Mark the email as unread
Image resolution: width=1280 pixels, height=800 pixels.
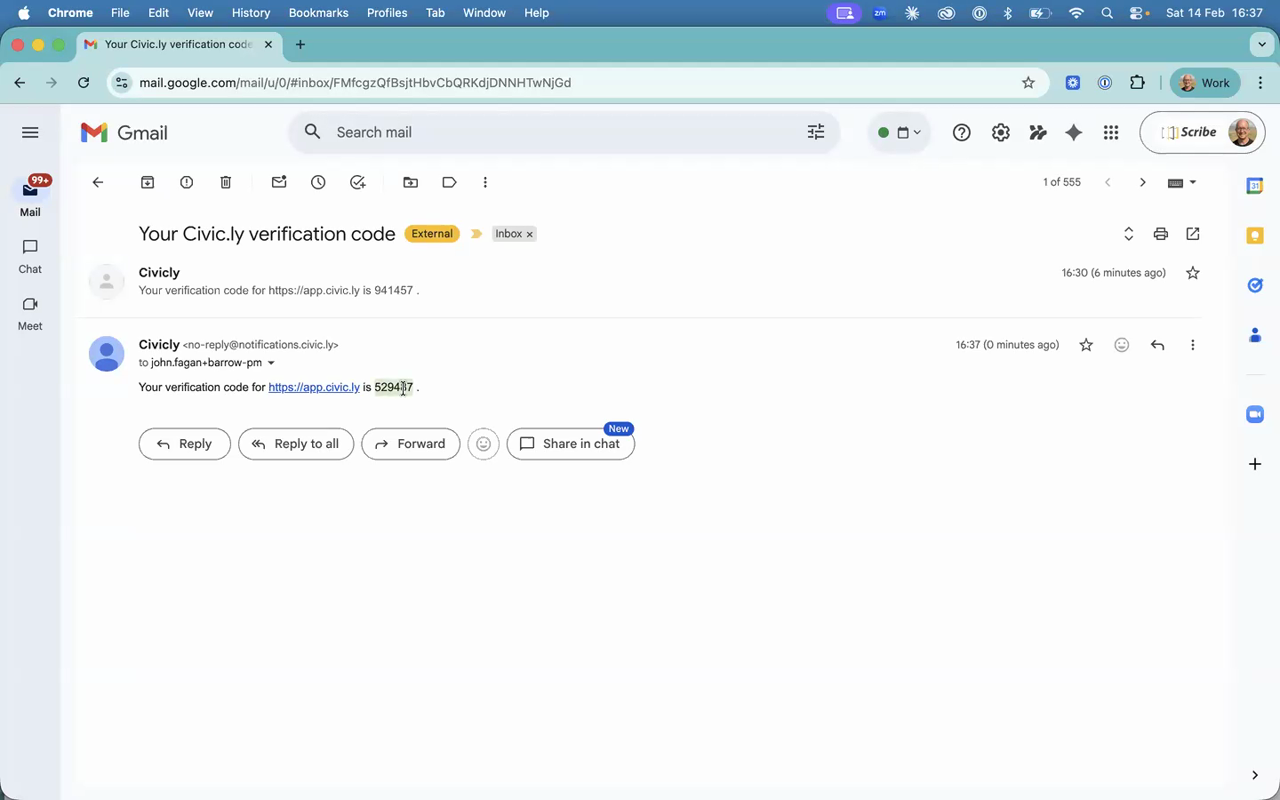(x=279, y=182)
